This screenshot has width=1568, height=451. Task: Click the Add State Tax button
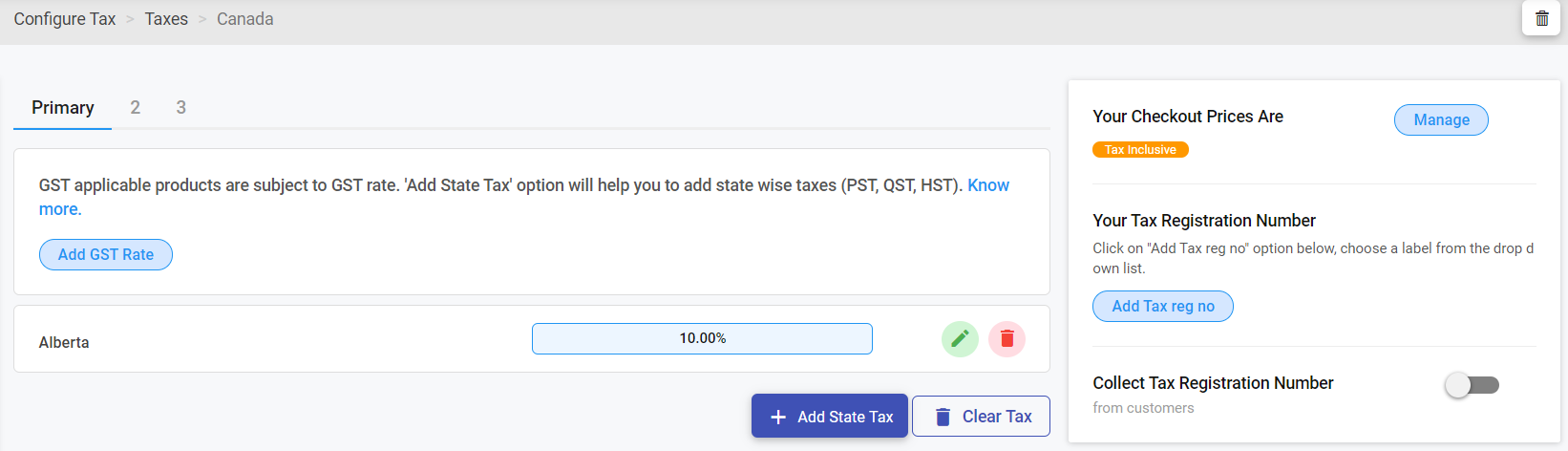[830, 416]
